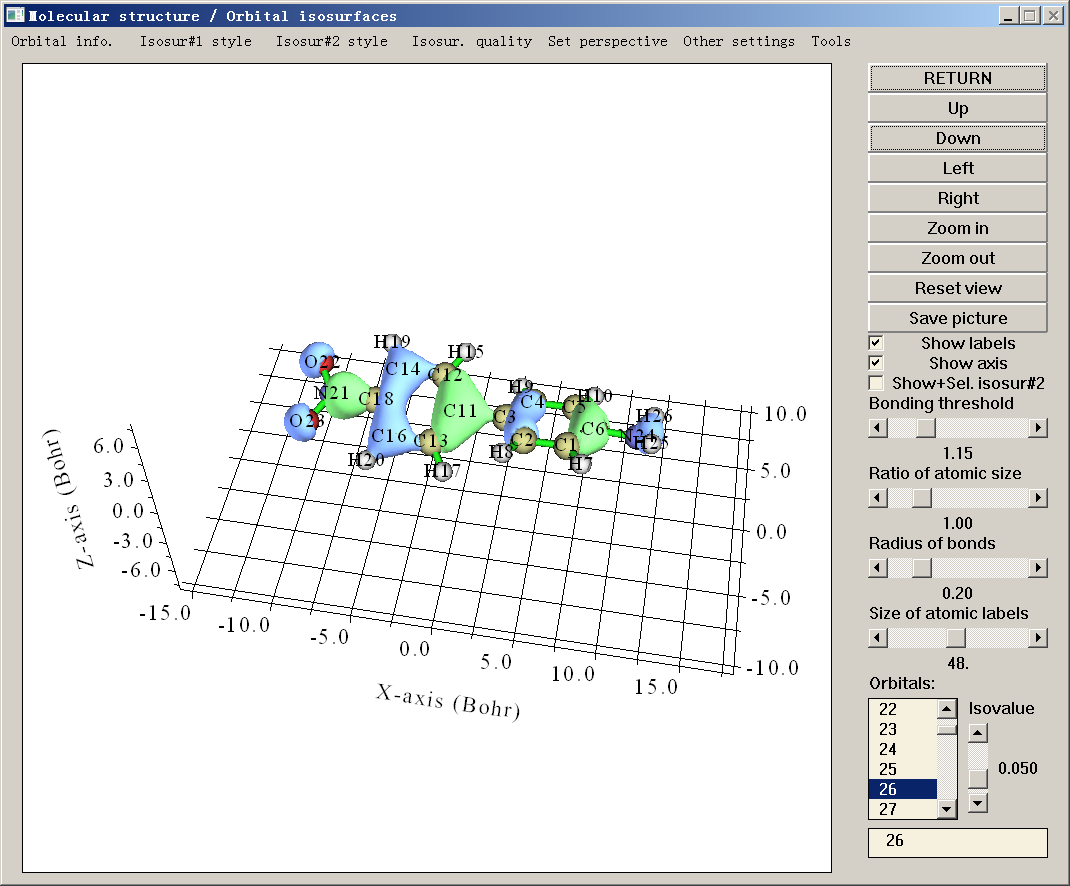The height and width of the screenshot is (886, 1070).
Task: Click the Isovalue slider down arrow
Action: click(978, 803)
